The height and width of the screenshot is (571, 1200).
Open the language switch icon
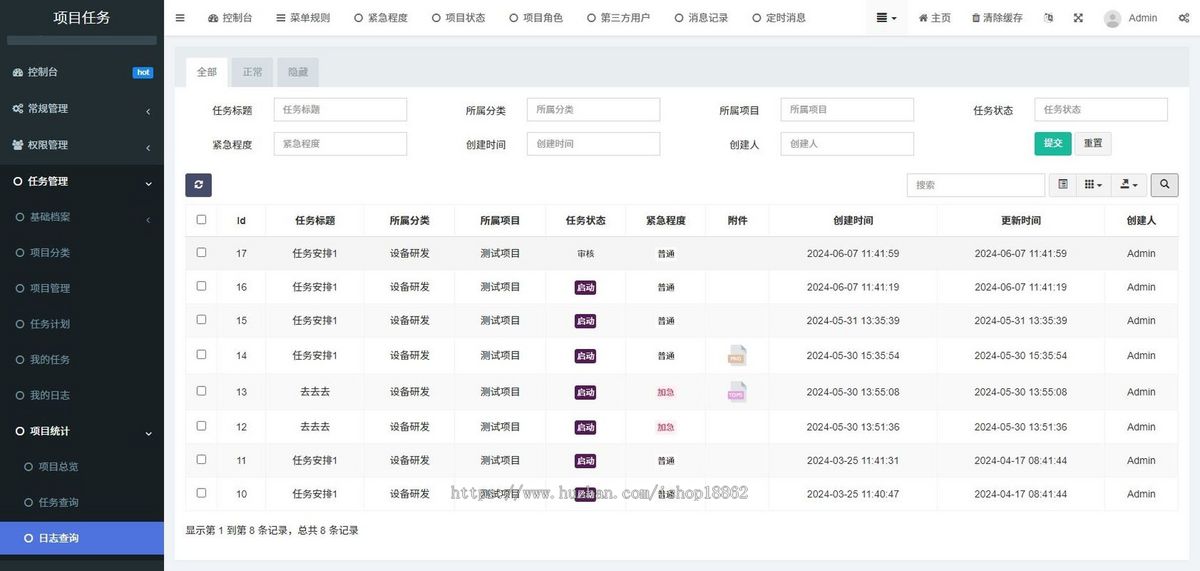tap(1048, 18)
